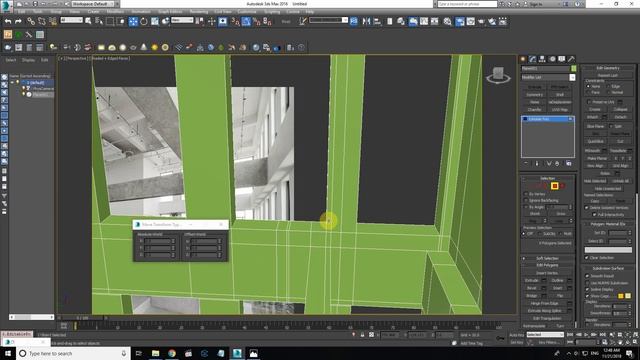Viewport: 640px width, 360px height.
Task: Open the Modify panel tab
Action: (x=533, y=59)
